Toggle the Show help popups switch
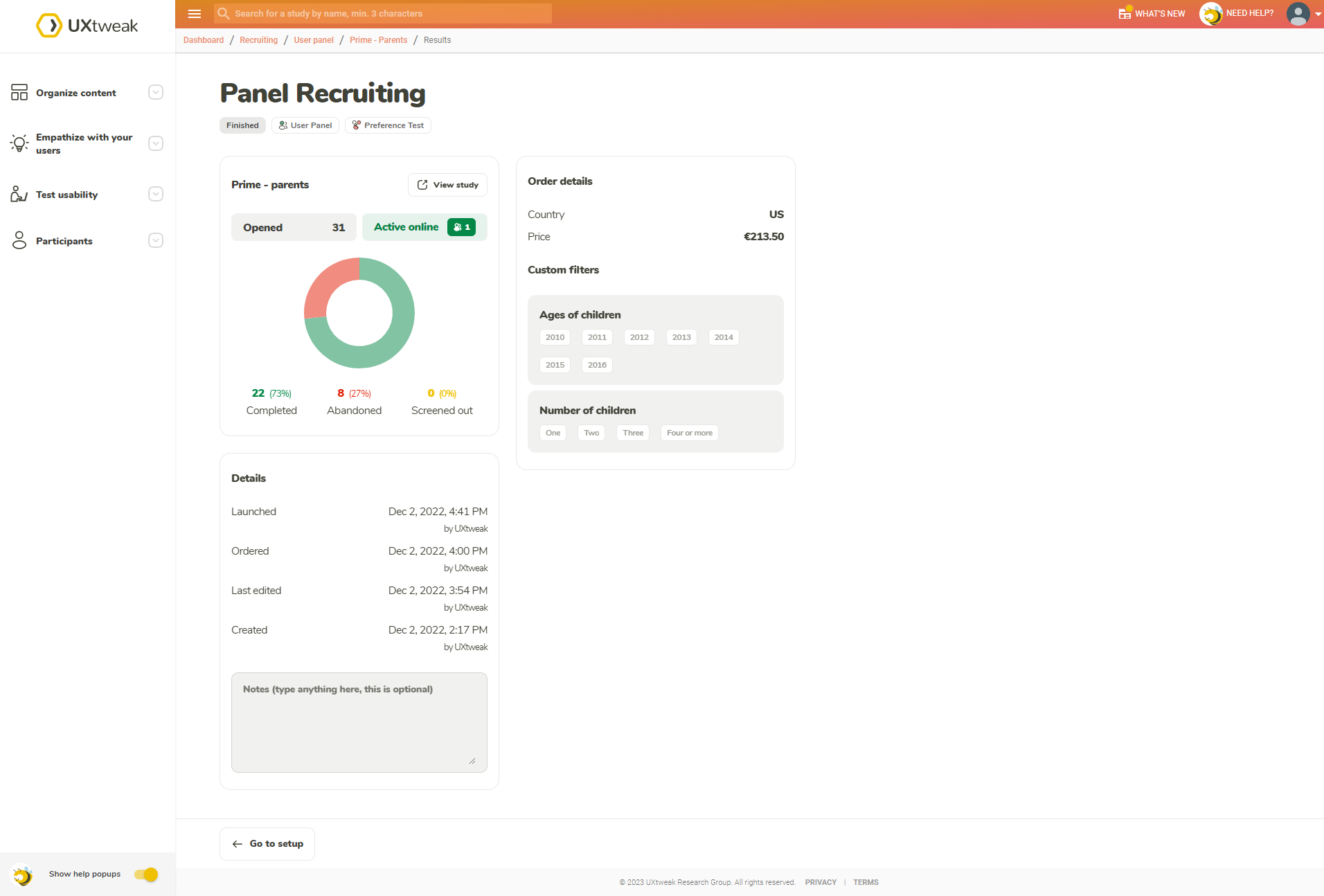 (x=147, y=875)
